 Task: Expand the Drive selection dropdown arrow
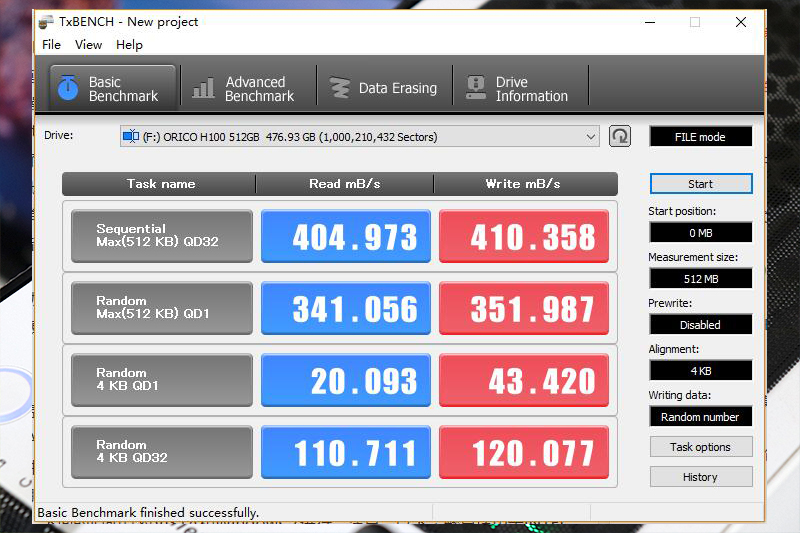click(590, 137)
